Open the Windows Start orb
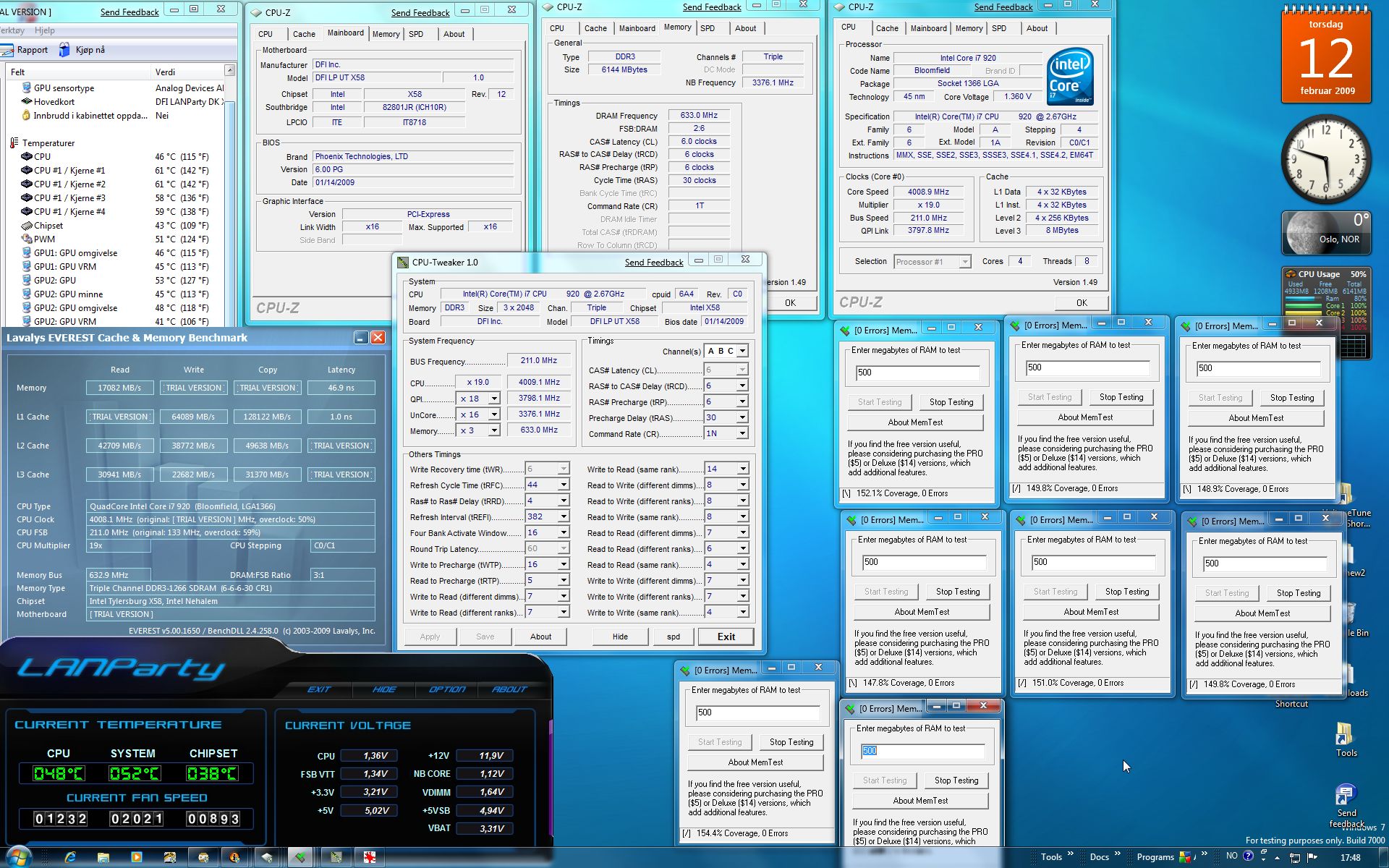The width and height of the screenshot is (1389, 868). pos(17,857)
